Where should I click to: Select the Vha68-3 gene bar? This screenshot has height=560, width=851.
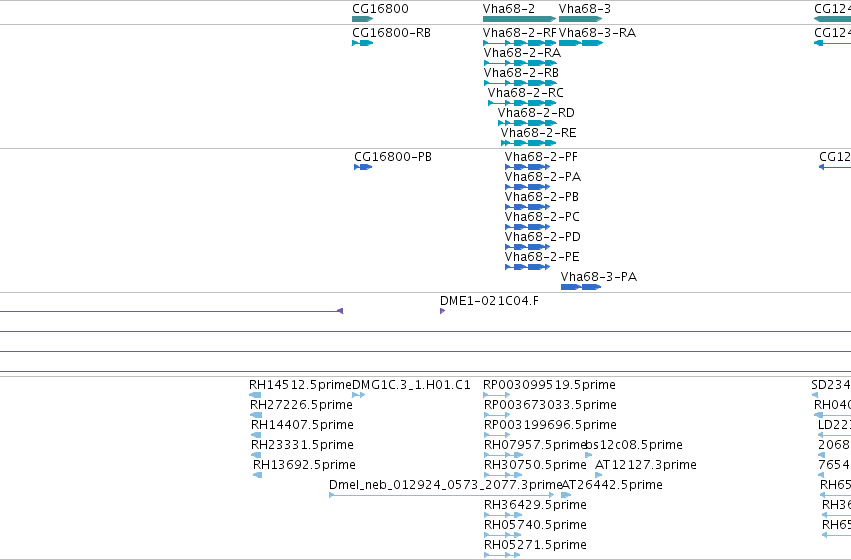point(581,19)
